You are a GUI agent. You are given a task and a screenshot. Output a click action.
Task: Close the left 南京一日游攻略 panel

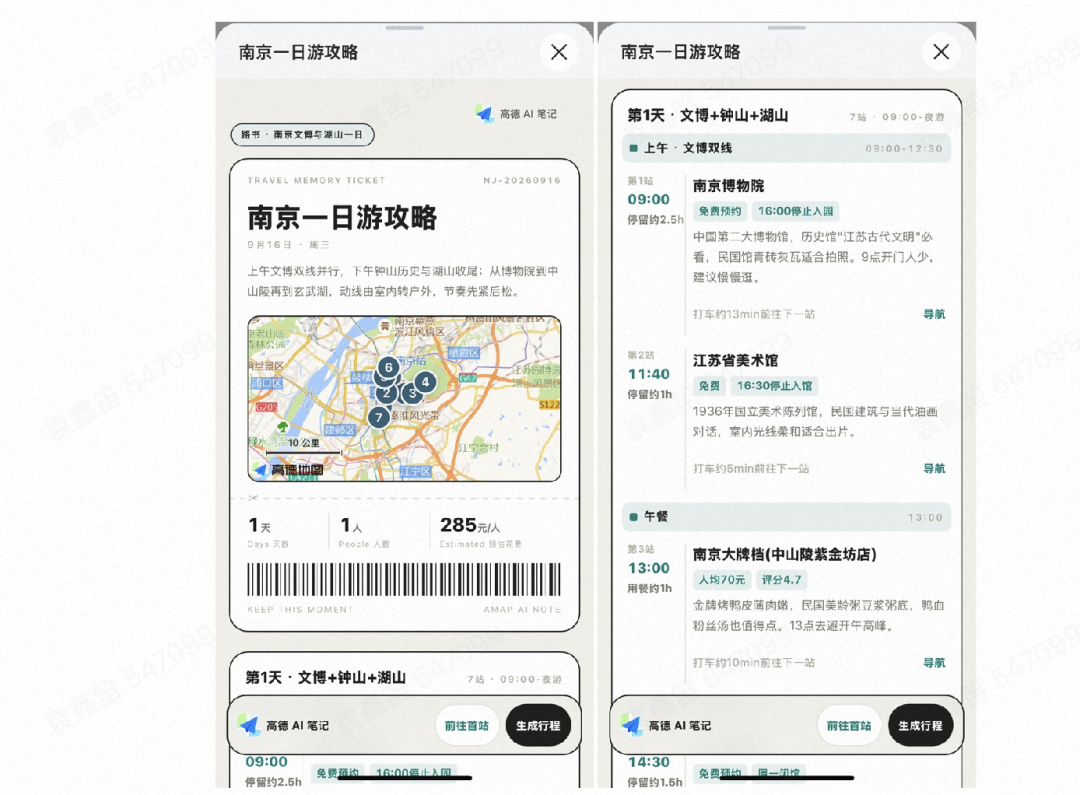[559, 52]
